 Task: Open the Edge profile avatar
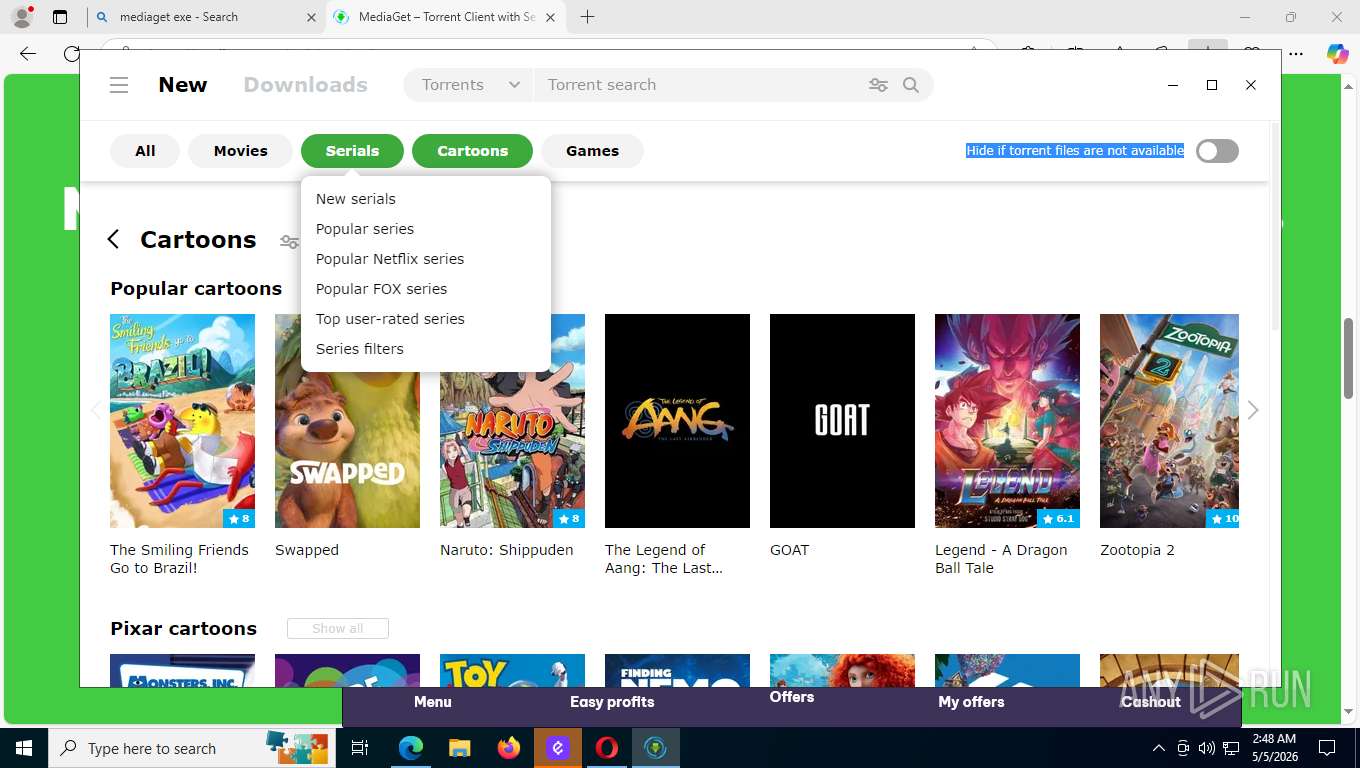[x=22, y=17]
